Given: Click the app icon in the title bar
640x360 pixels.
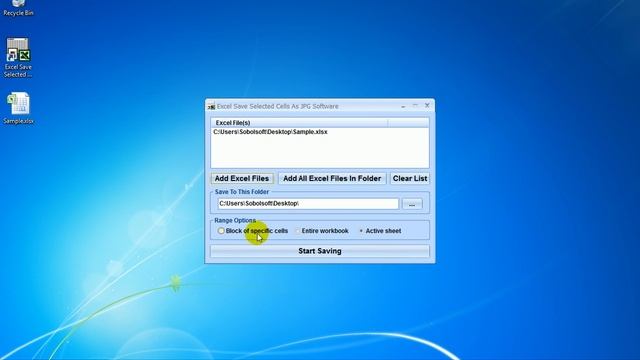Looking at the screenshot, I should [x=211, y=107].
